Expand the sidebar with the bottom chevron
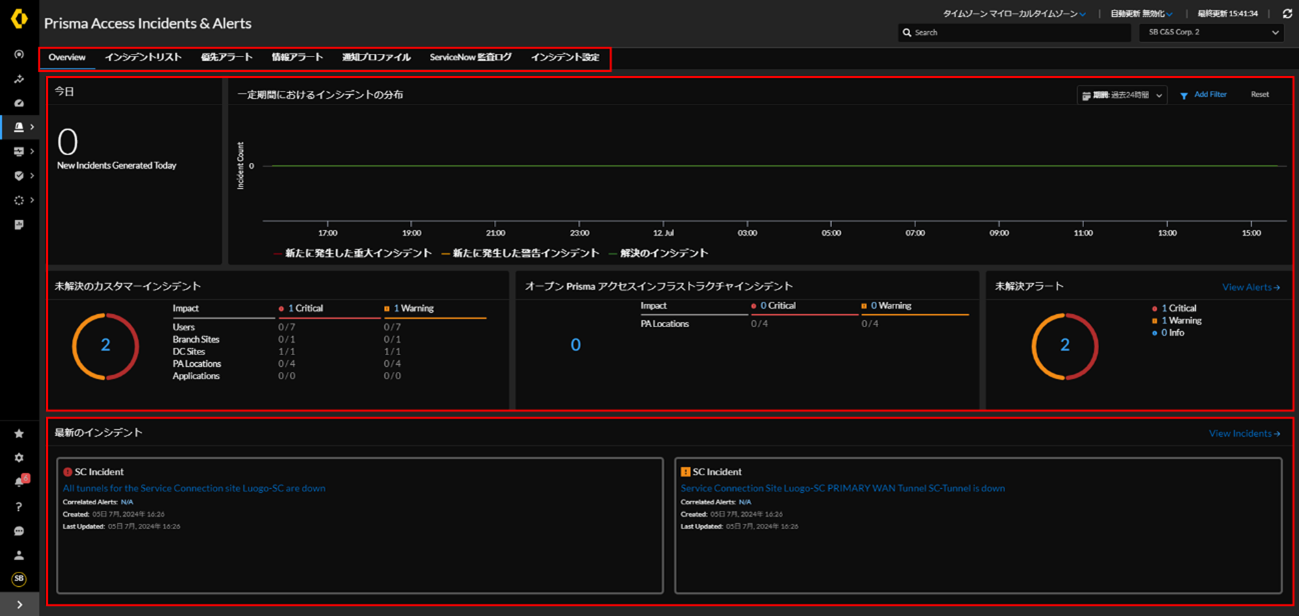Screen dimensions: 1299x616 click(x=19, y=605)
